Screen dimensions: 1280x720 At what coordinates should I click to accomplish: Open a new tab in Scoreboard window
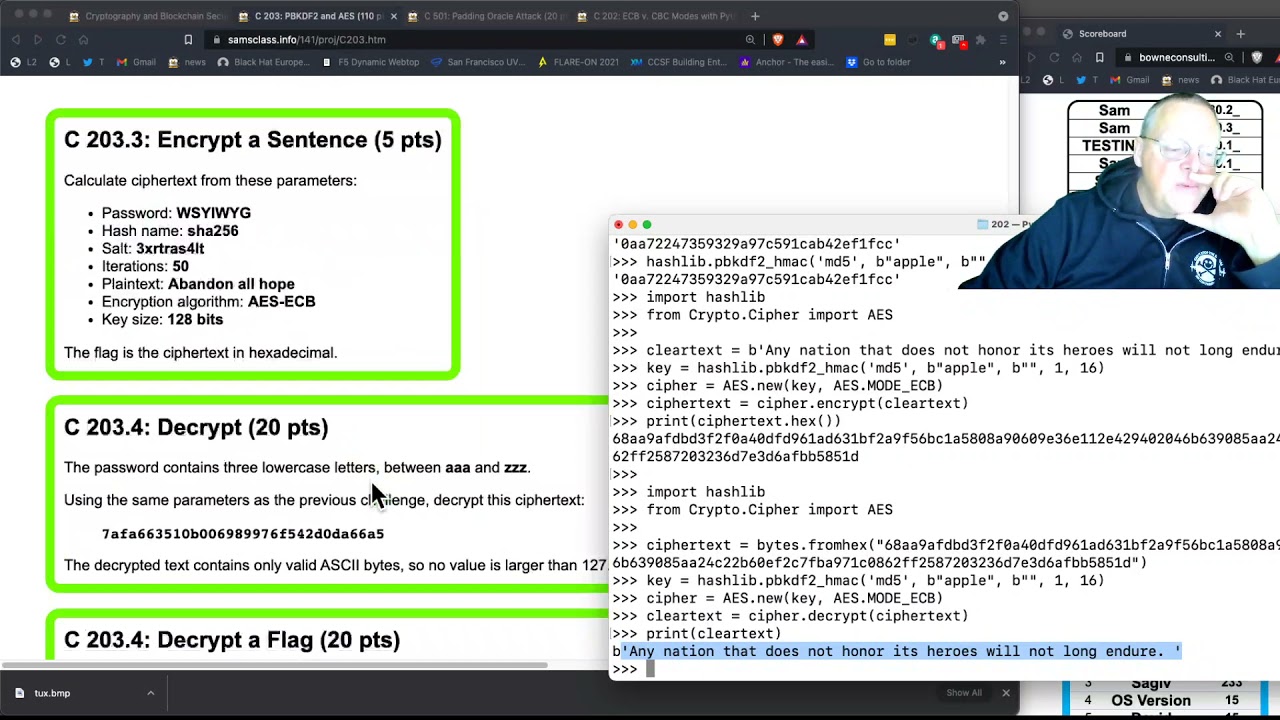[1240, 34]
